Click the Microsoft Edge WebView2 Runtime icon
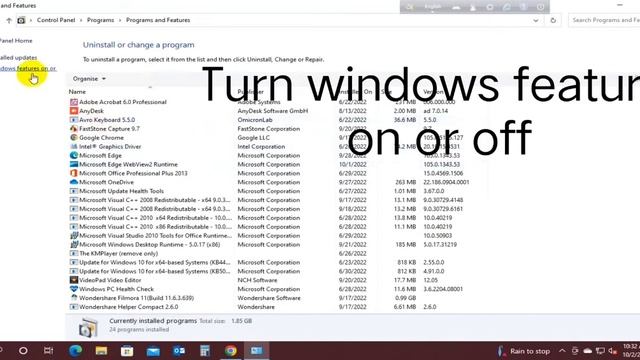Image resolution: width=640 pixels, height=360 pixels. pos(73,164)
